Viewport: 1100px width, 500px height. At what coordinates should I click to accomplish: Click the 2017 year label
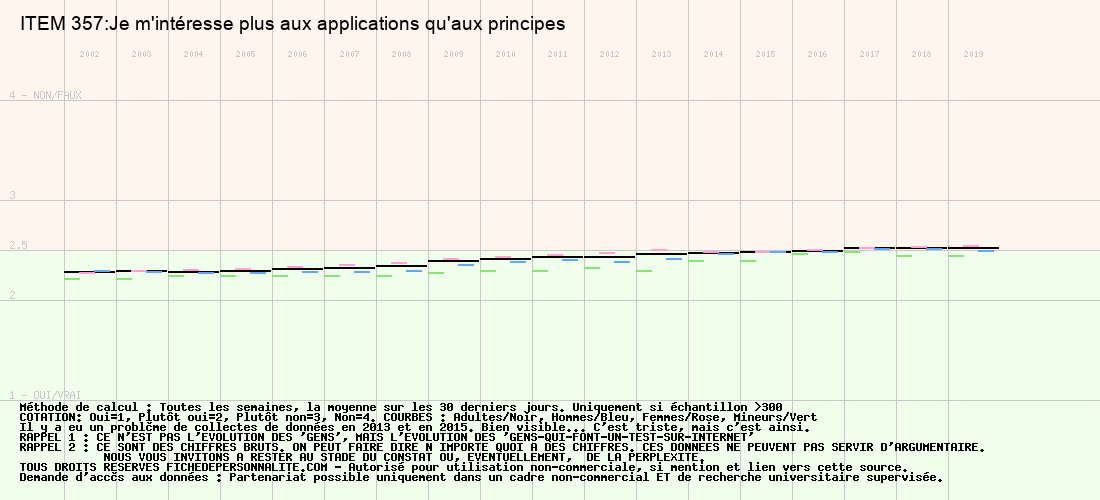pos(869,54)
